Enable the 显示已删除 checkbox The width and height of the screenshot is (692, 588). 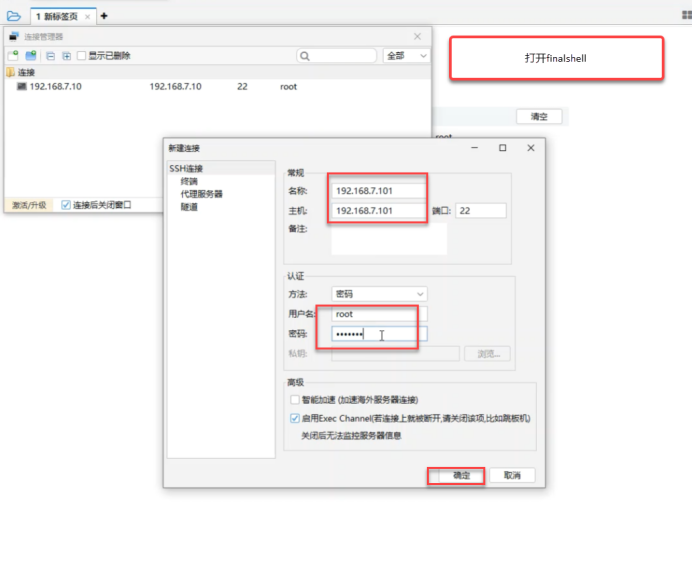coord(83,56)
